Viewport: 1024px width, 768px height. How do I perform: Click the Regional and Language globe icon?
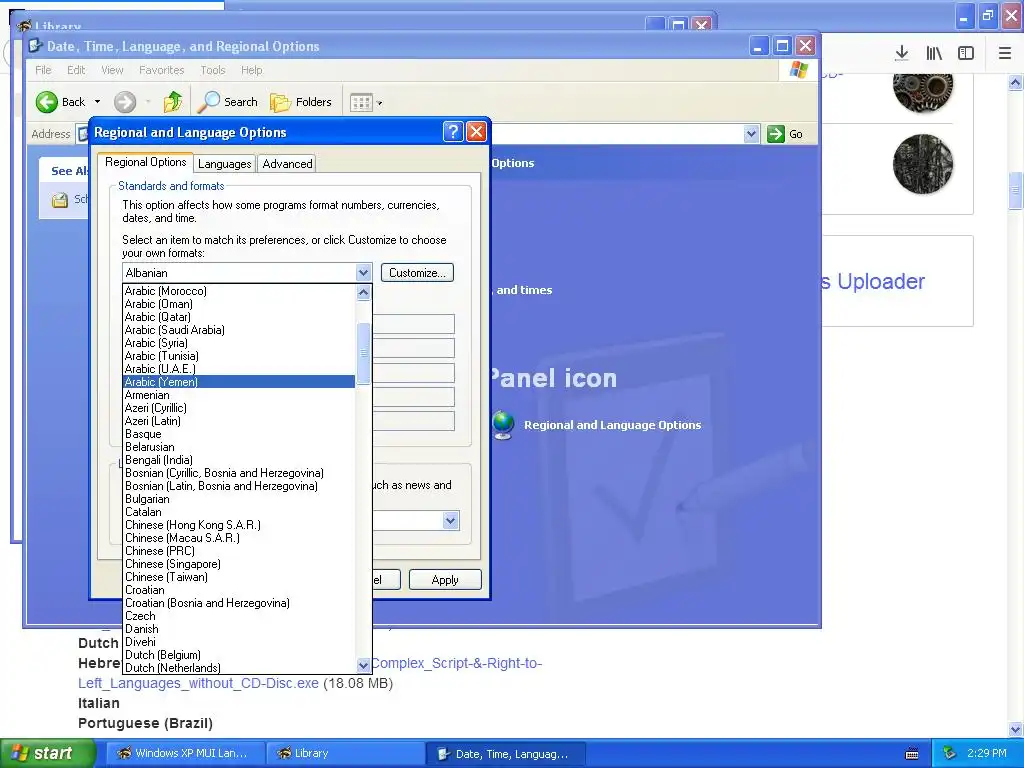(x=503, y=425)
